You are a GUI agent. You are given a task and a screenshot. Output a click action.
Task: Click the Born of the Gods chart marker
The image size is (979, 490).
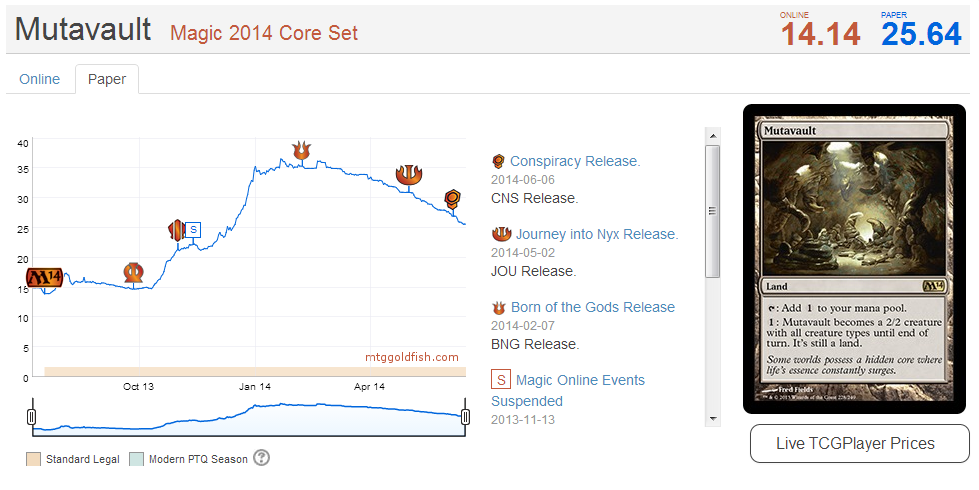(x=301, y=150)
